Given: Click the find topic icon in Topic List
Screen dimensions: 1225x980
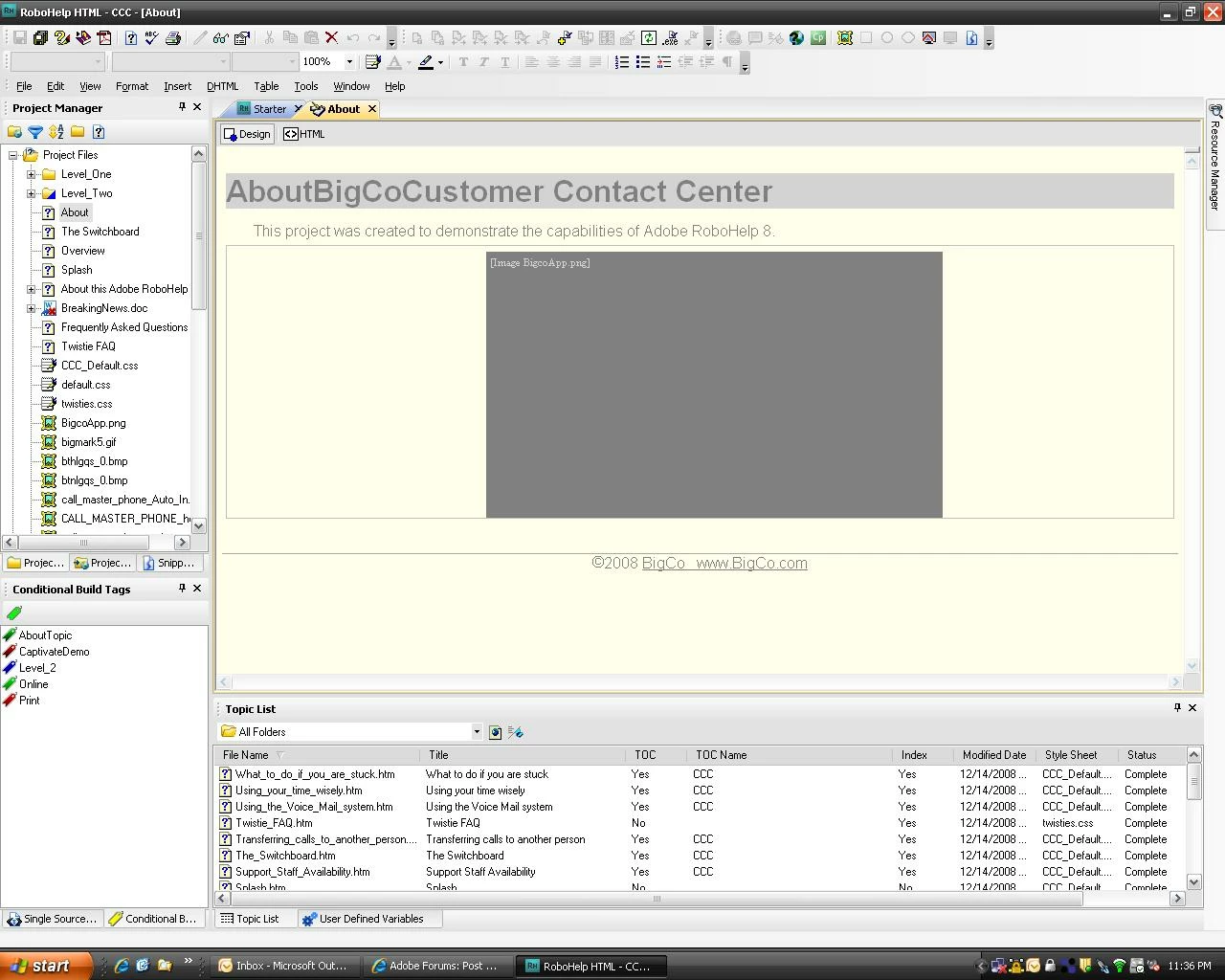Looking at the screenshot, I should click(x=495, y=732).
